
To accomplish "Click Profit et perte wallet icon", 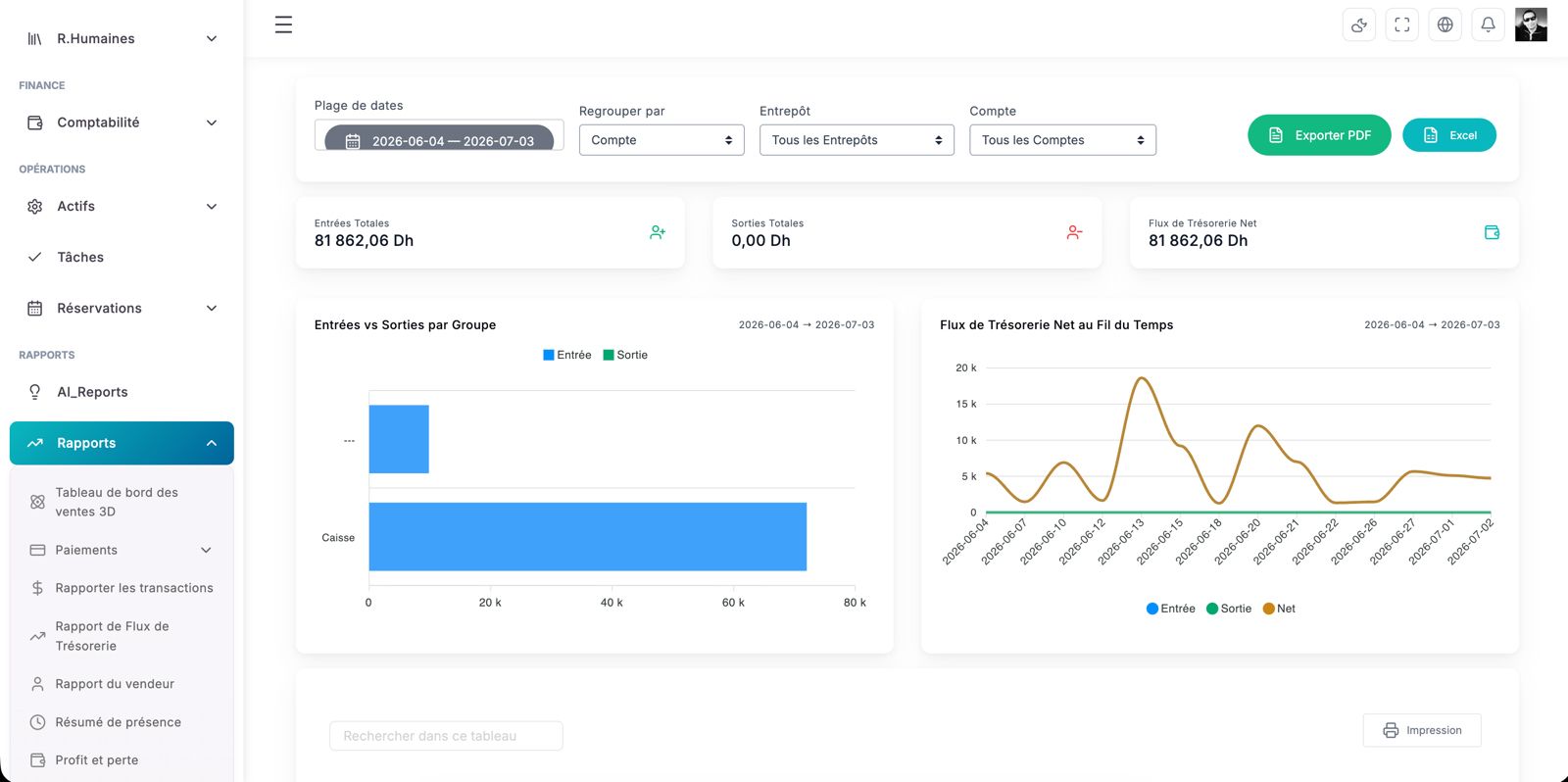I will pos(37,760).
